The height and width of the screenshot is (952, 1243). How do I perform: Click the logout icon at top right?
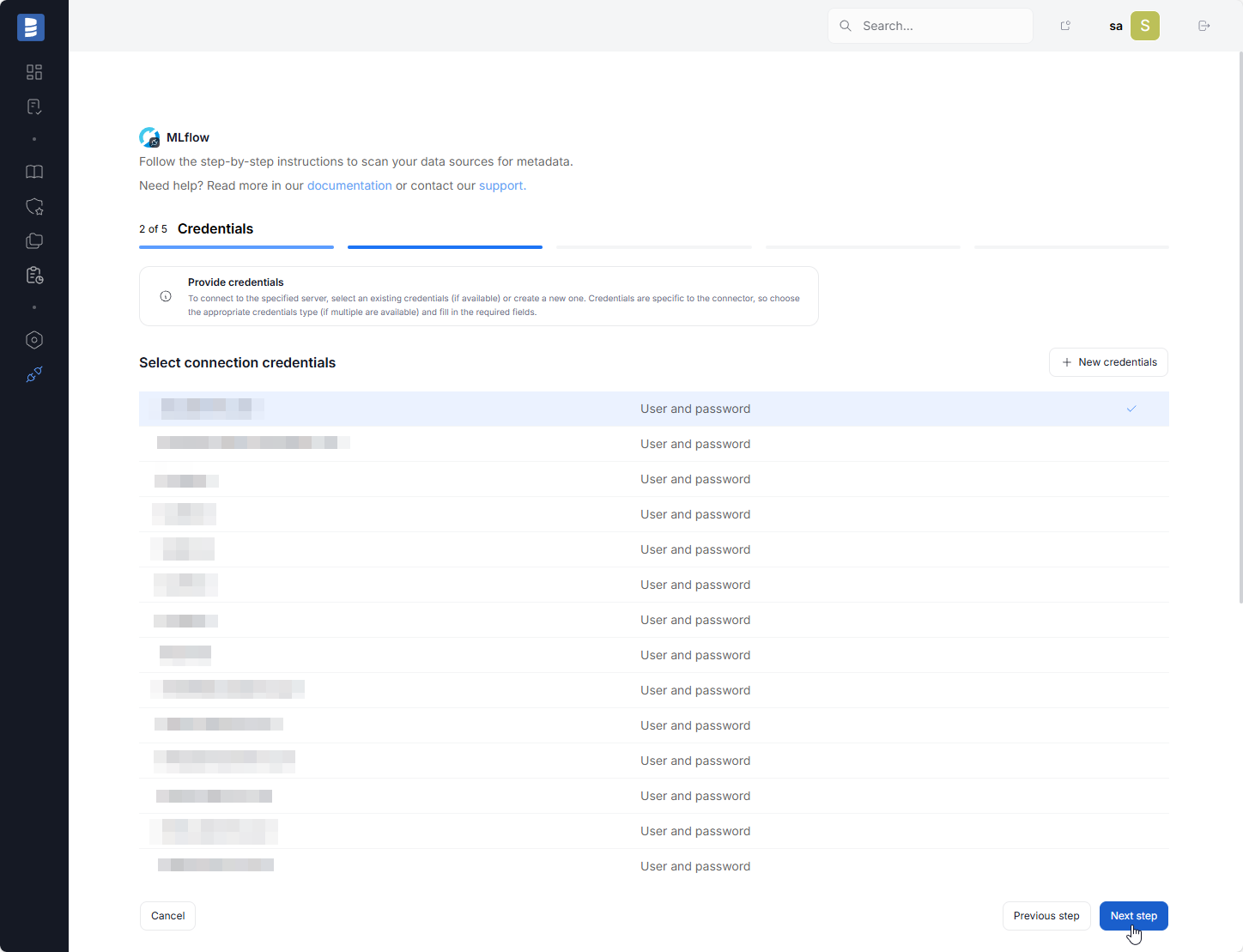1204,26
